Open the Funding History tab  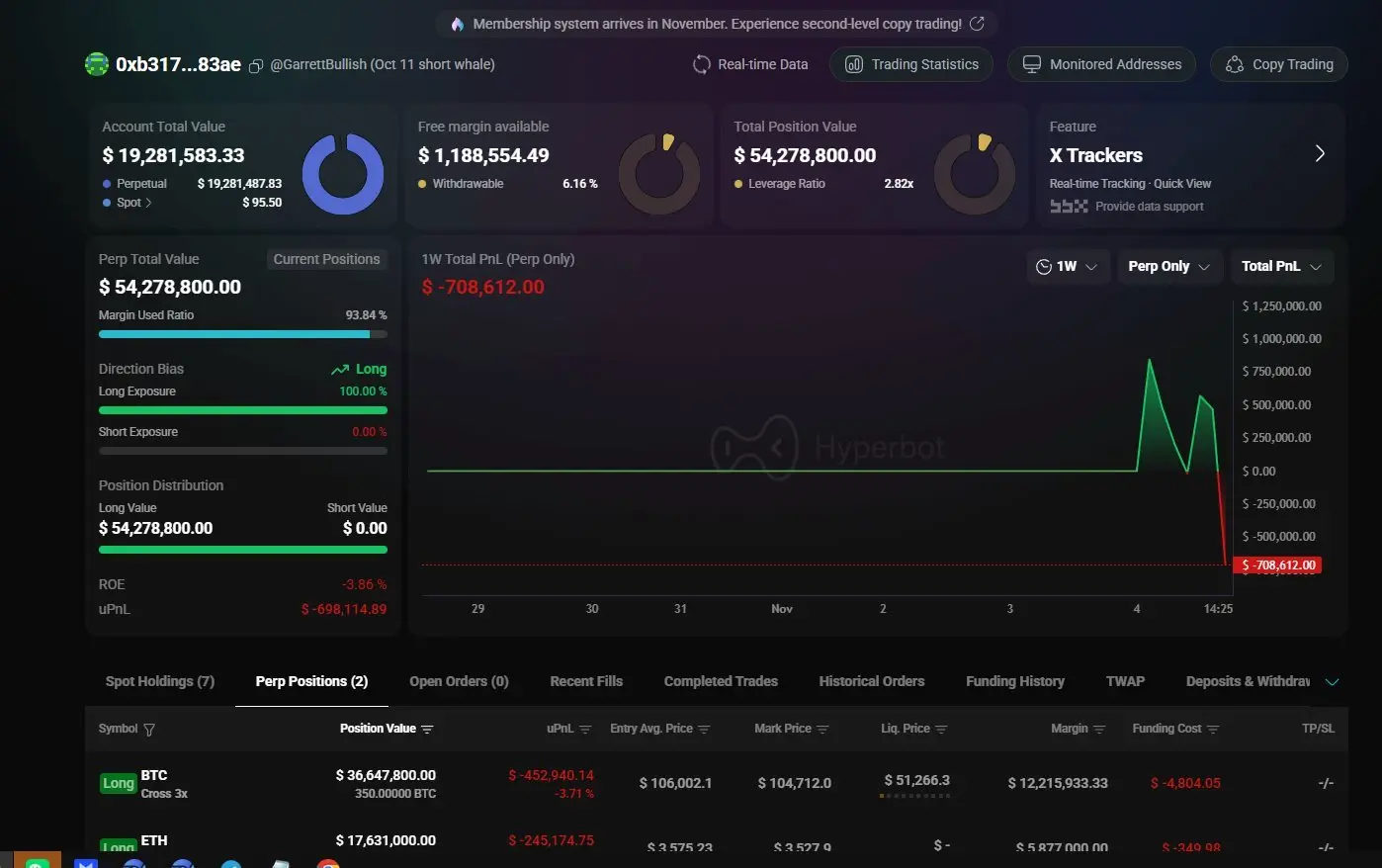[1015, 681]
